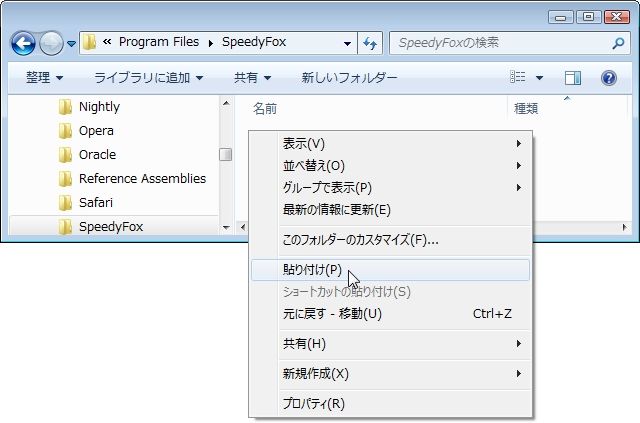Open recent pages dropdown next to Forward
The width and height of the screenshot is (640, 423).
click(x=71, y=43)
